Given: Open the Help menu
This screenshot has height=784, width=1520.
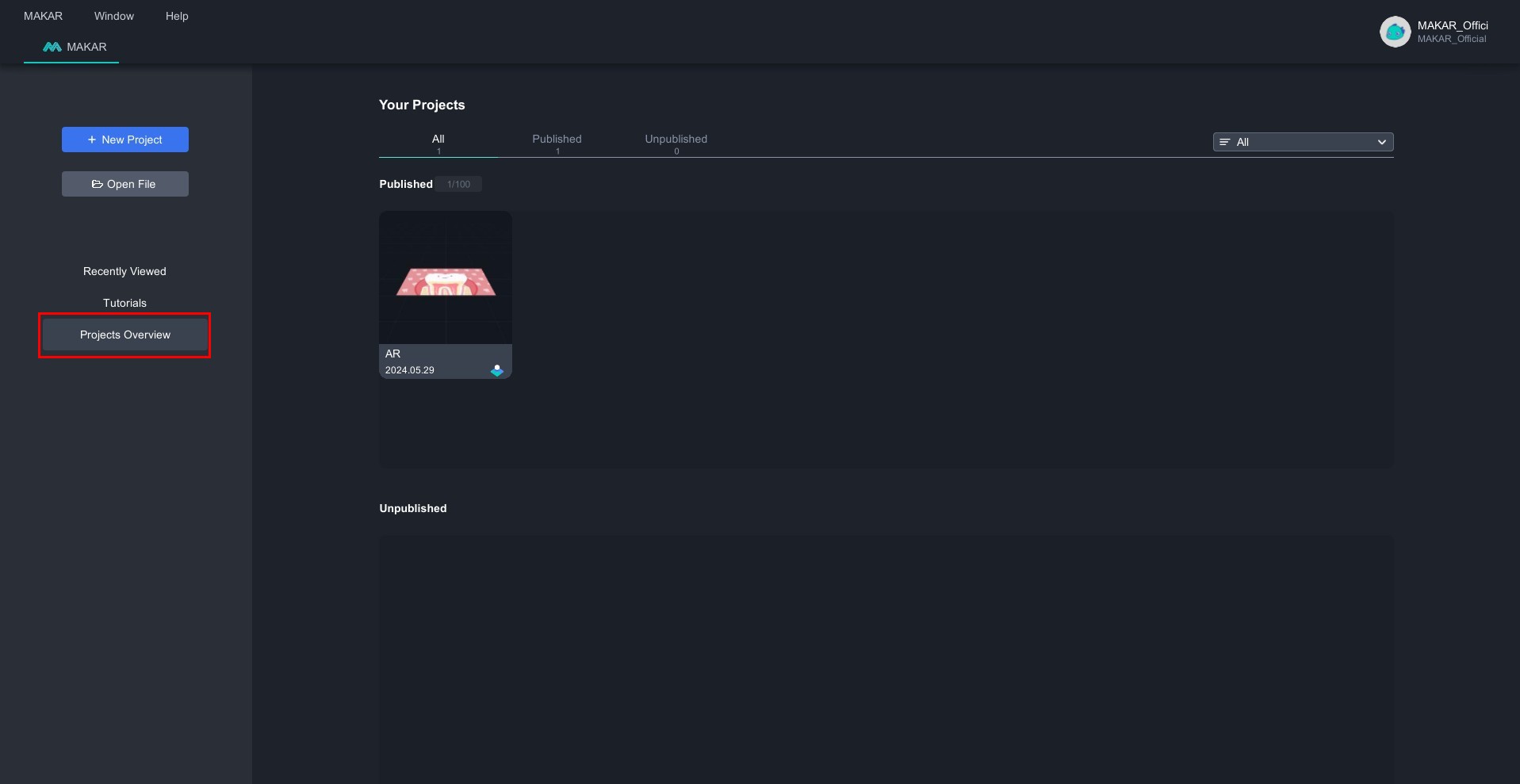Looking at the screenshot, I should coord(177,16).
